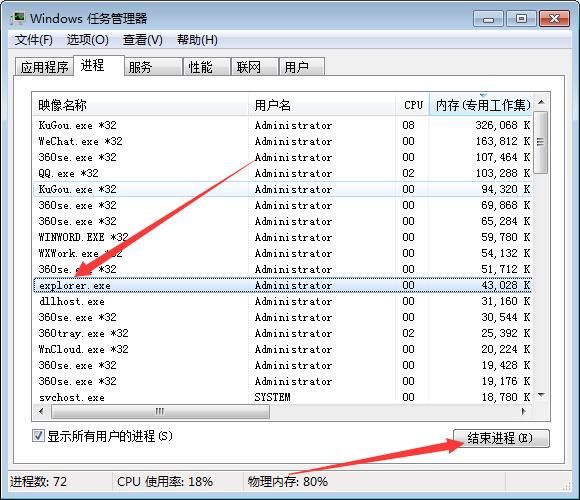Minimize the Task Manager window
The width and height of the screenshot is (580, 500).
pyautogui.click(x=488, y=19)
